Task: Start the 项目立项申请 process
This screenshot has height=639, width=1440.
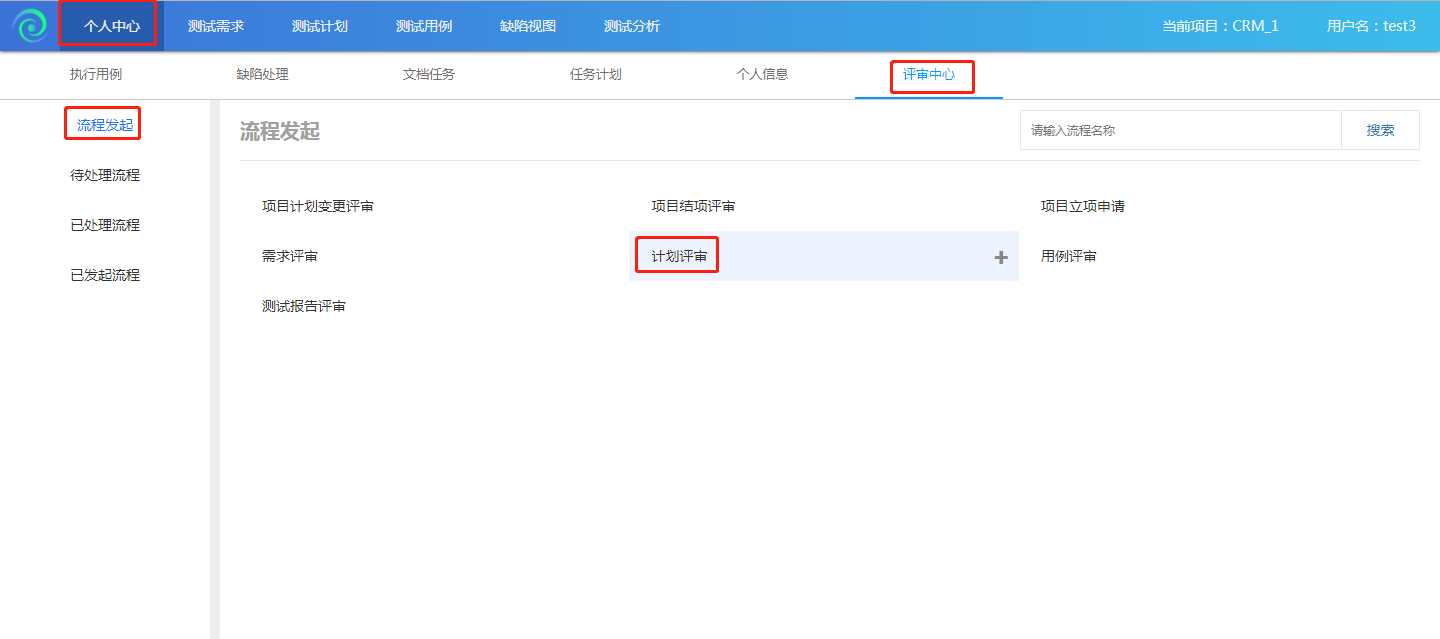Action: click(x=1083, y=207)
